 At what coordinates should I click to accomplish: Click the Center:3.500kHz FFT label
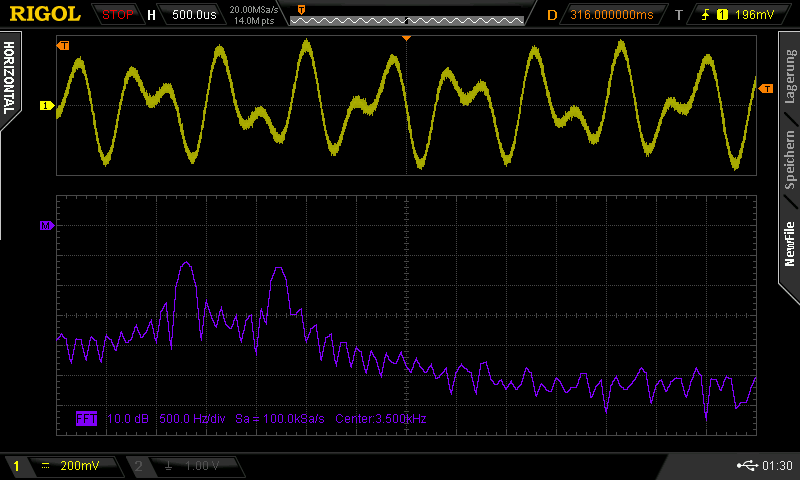tap(381, 419)
